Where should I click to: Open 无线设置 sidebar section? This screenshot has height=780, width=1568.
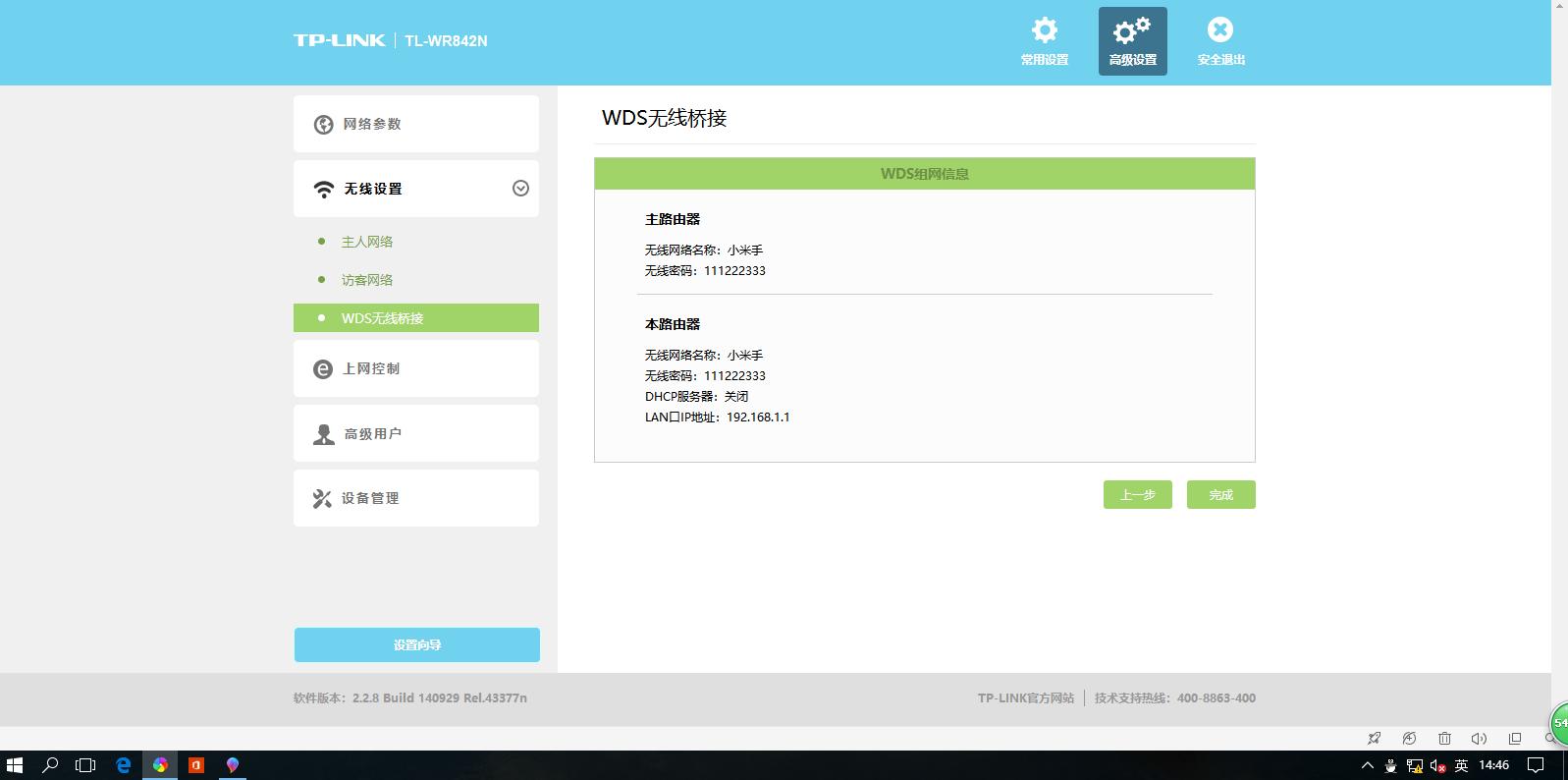pyautogui.click(x=416, y=189)
